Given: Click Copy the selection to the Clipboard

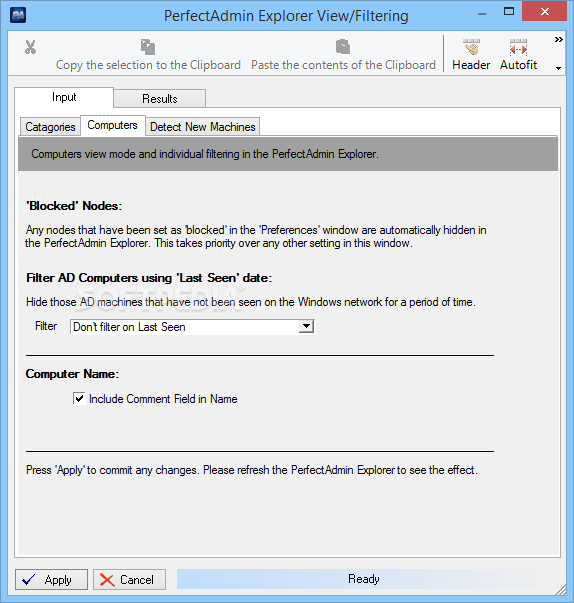Looking at the screenshot, I should (x=148, y=55).
